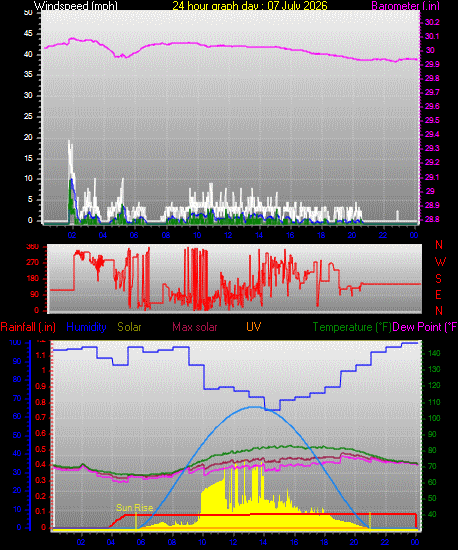
Task: Click the E compass label on direction graph
Action: pos(438,295)
